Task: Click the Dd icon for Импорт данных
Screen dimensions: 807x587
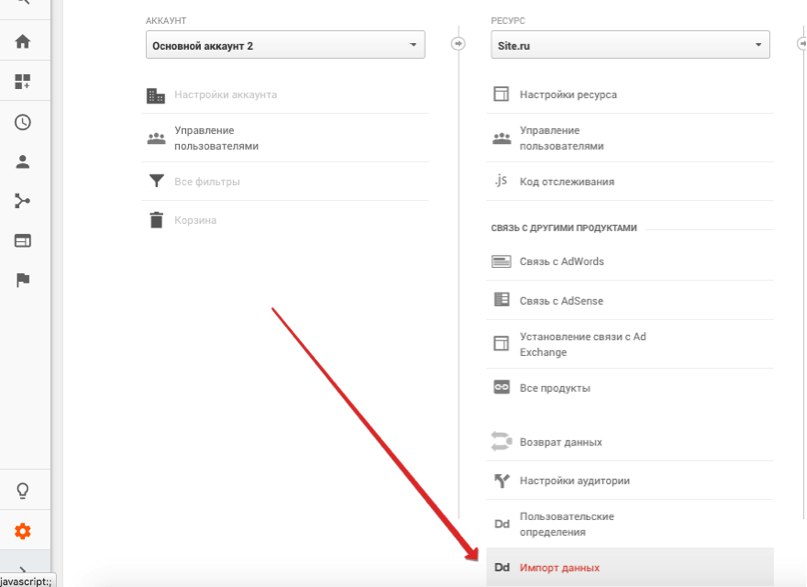Action: coord(502,567)
